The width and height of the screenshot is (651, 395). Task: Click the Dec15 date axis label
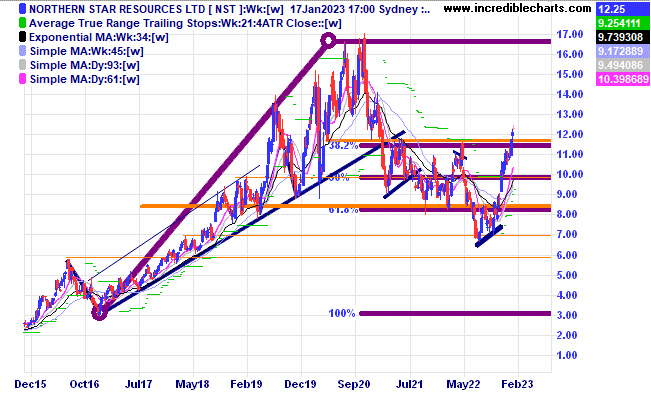click(x=30, y=384)
